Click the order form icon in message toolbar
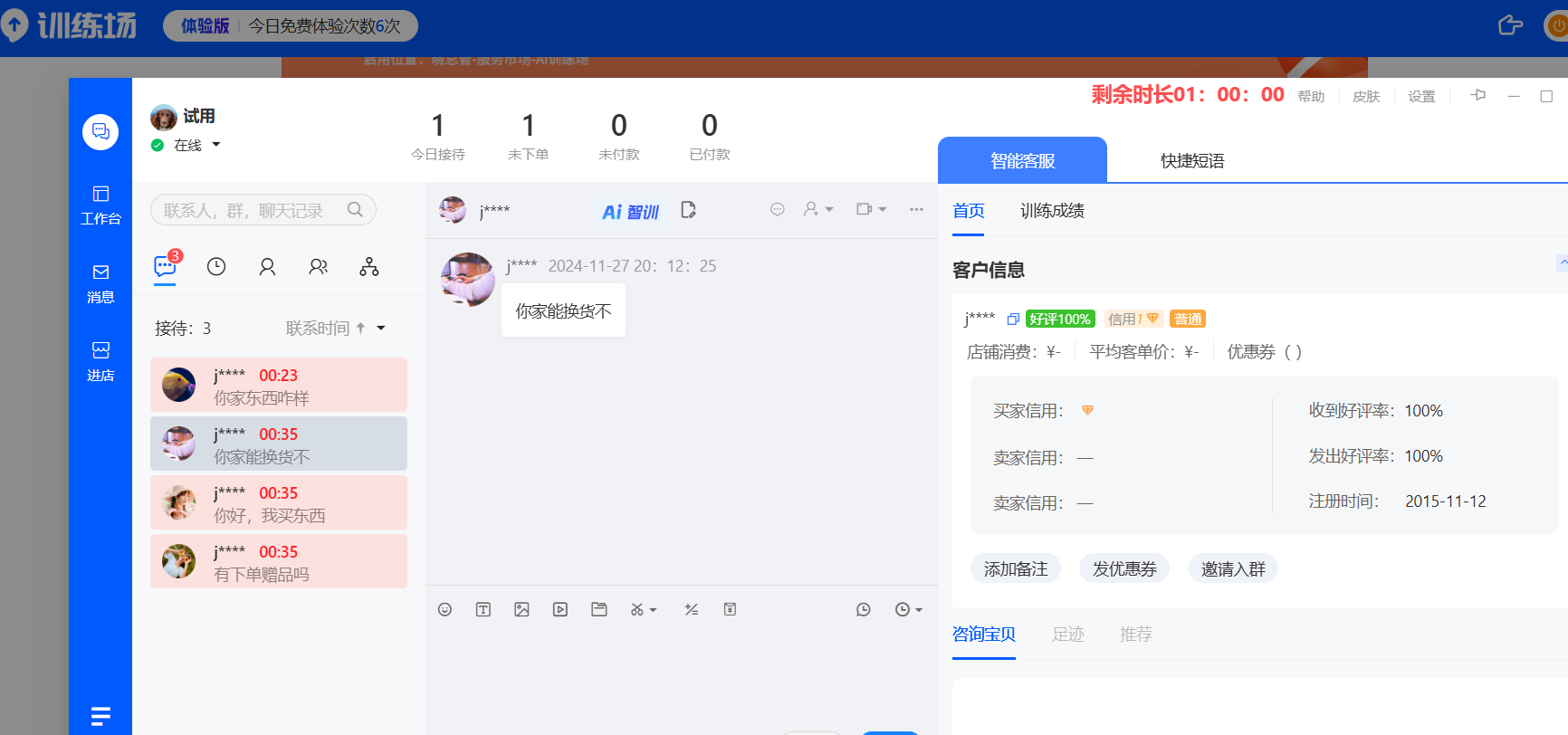Viewport: 1568px width, 735px height. (730, 609)
